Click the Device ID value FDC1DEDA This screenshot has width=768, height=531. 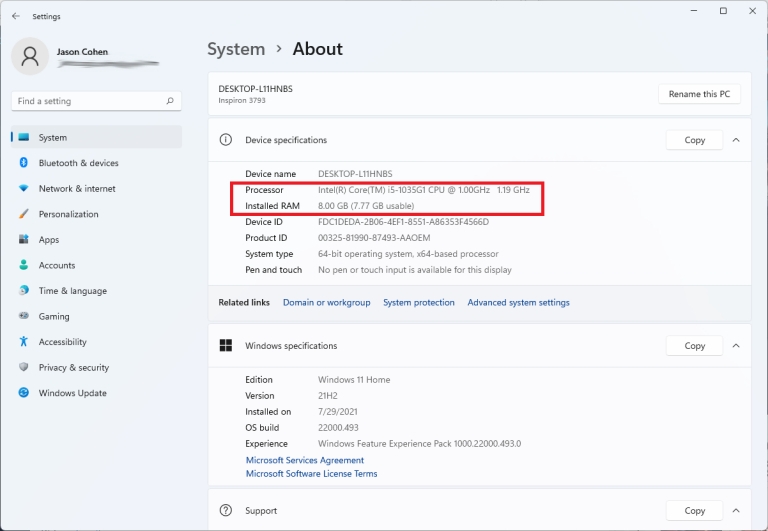point(403,221)
